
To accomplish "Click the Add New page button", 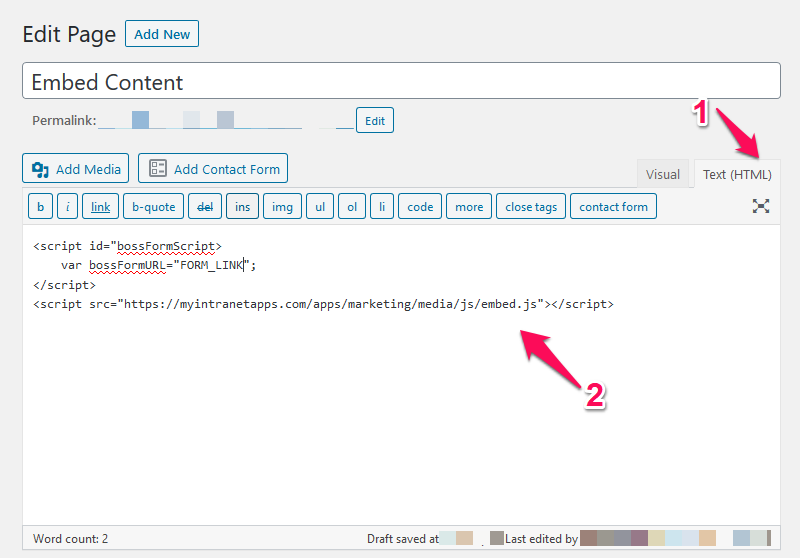I will click(x=162, y=34).
